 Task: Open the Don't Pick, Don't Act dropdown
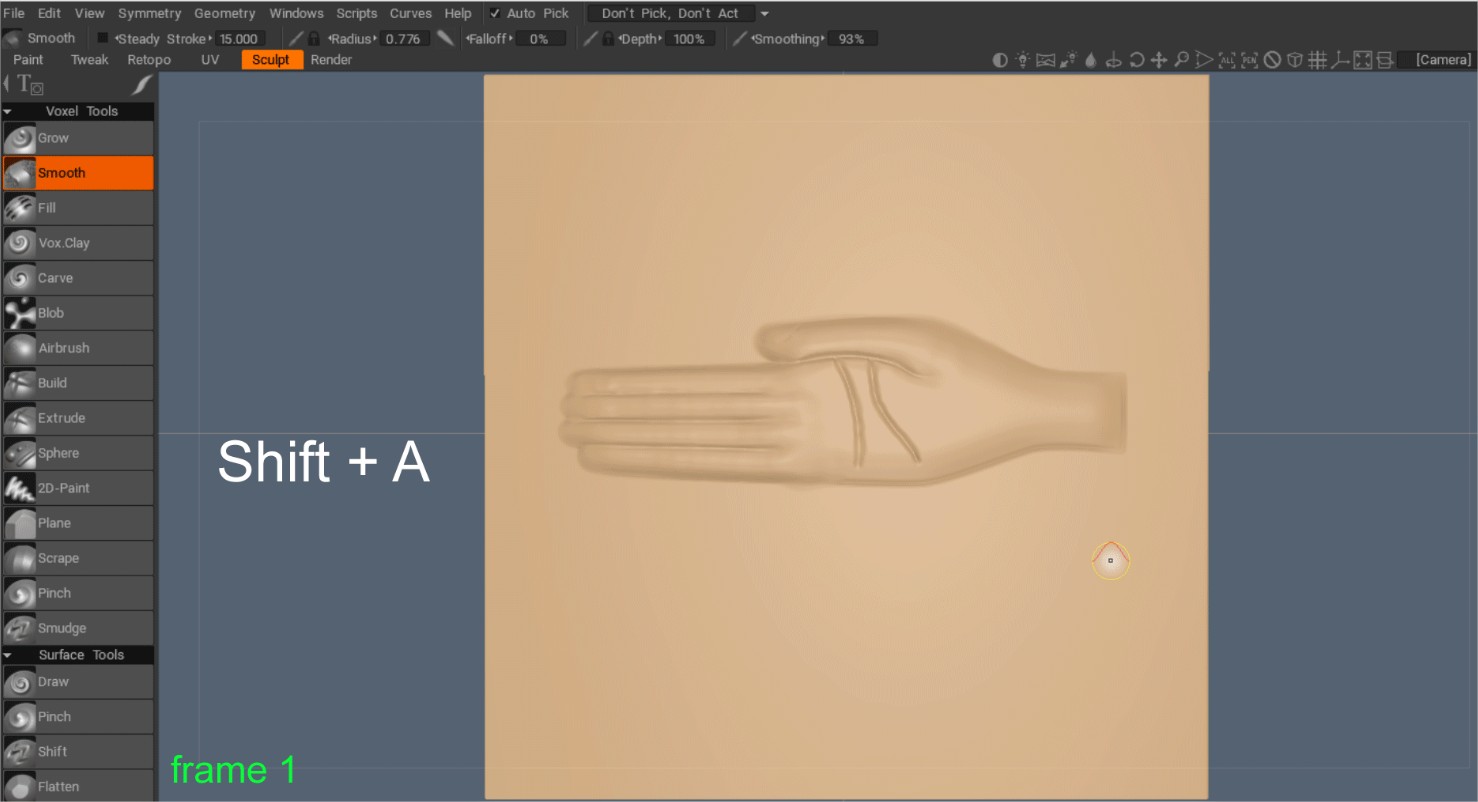[x=670, y=13]
